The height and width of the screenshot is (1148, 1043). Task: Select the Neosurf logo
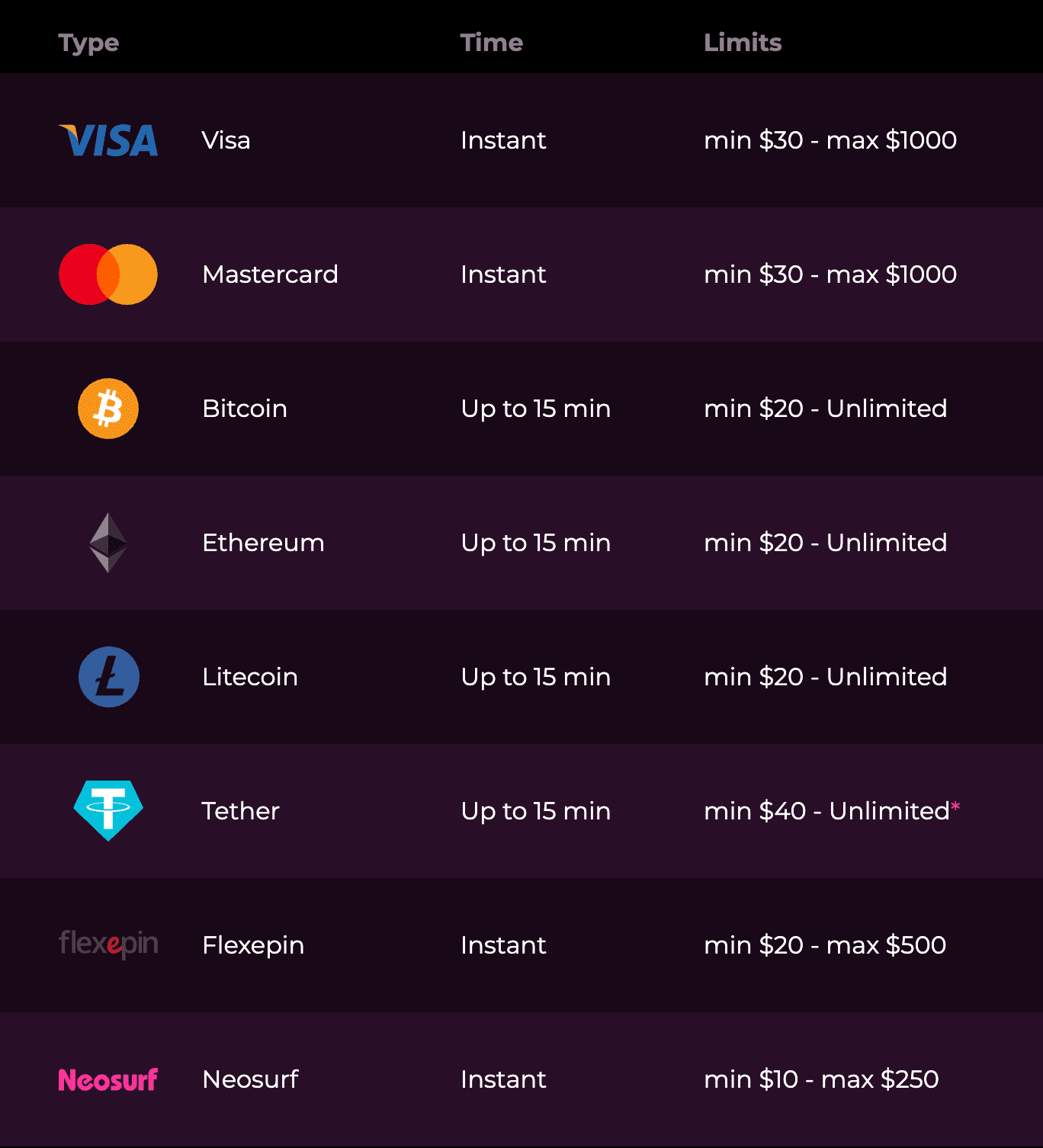coord(108,1079)
